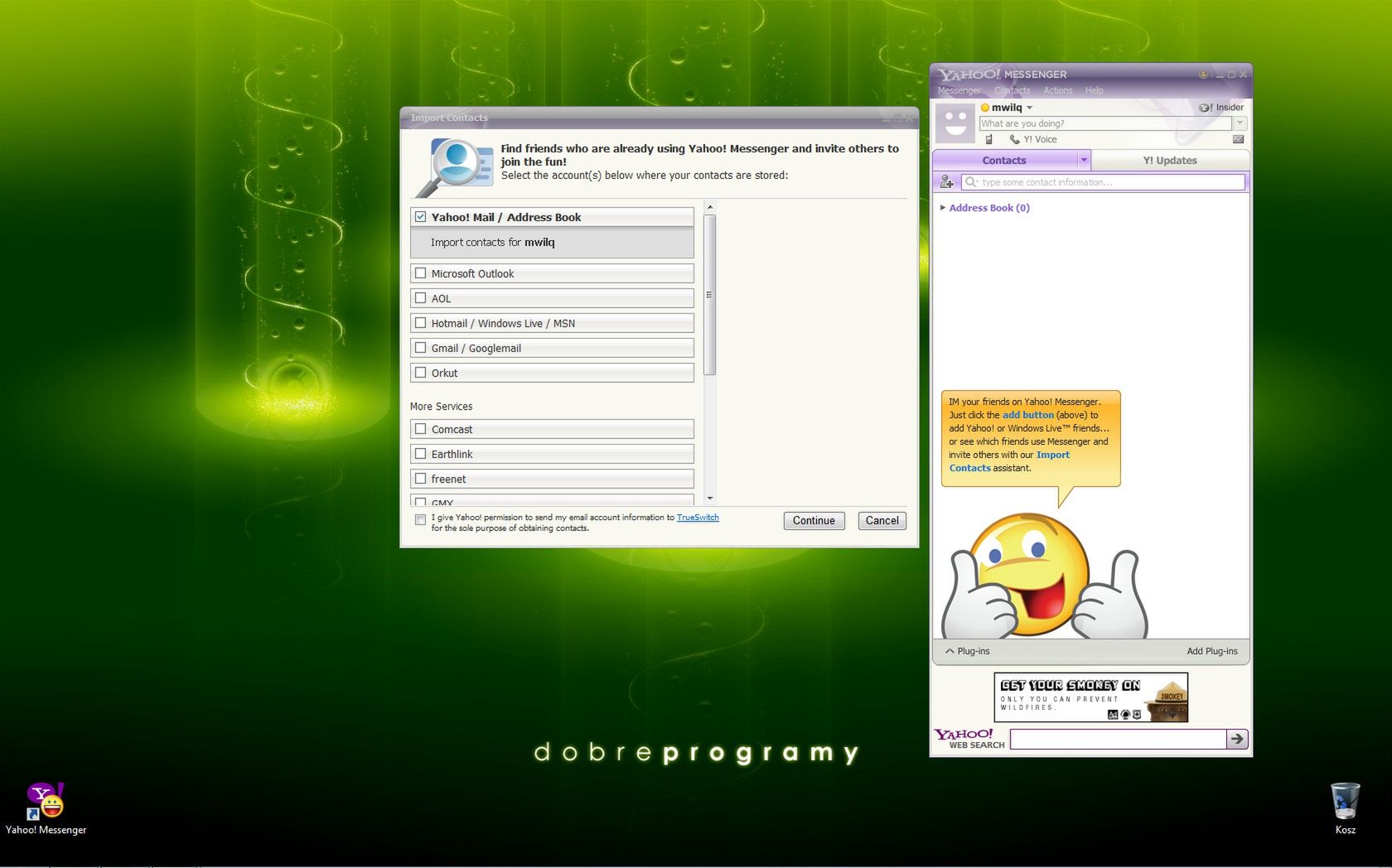
Task: Click the Y! Voice phone icon
Action: [1014, 139]
